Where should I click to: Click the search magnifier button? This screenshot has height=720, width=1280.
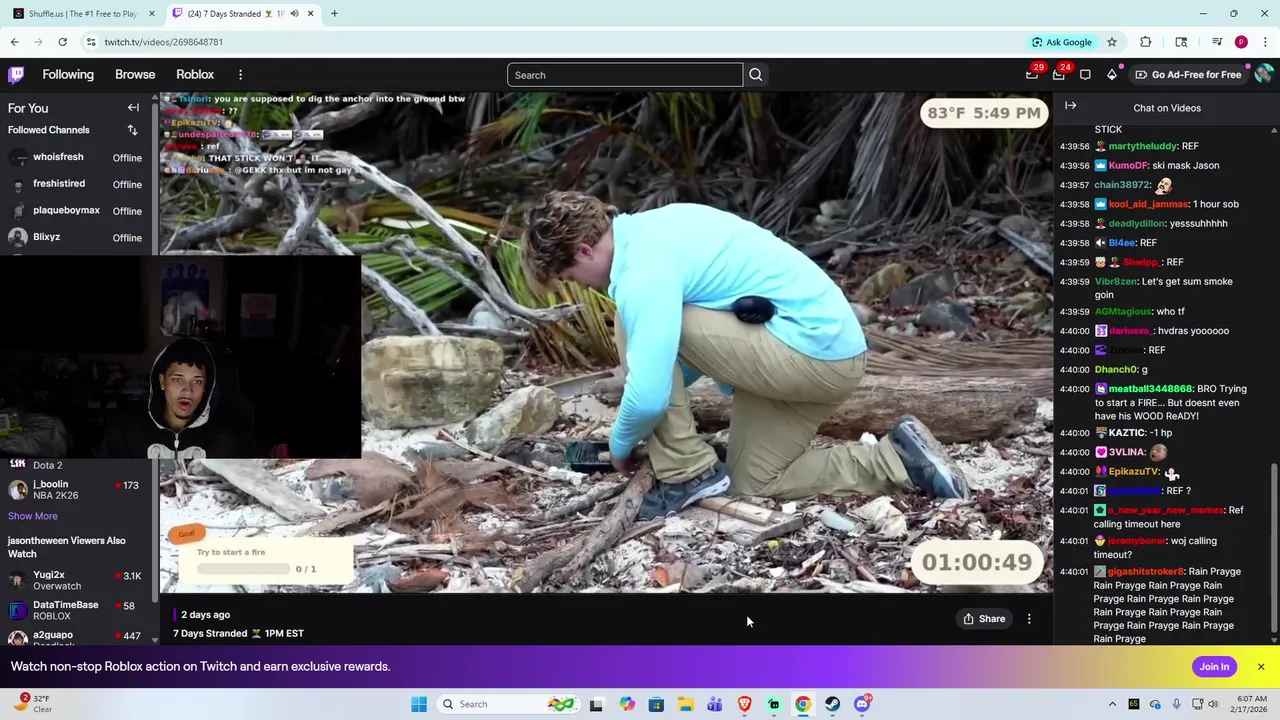[x=756, y=75]
